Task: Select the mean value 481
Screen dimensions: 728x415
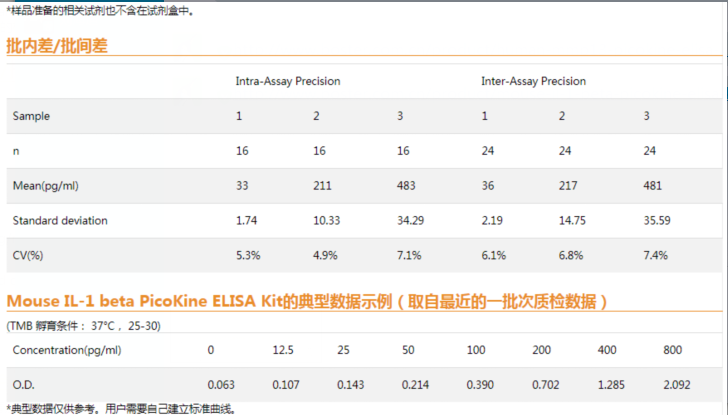Action: click(652, 185)
